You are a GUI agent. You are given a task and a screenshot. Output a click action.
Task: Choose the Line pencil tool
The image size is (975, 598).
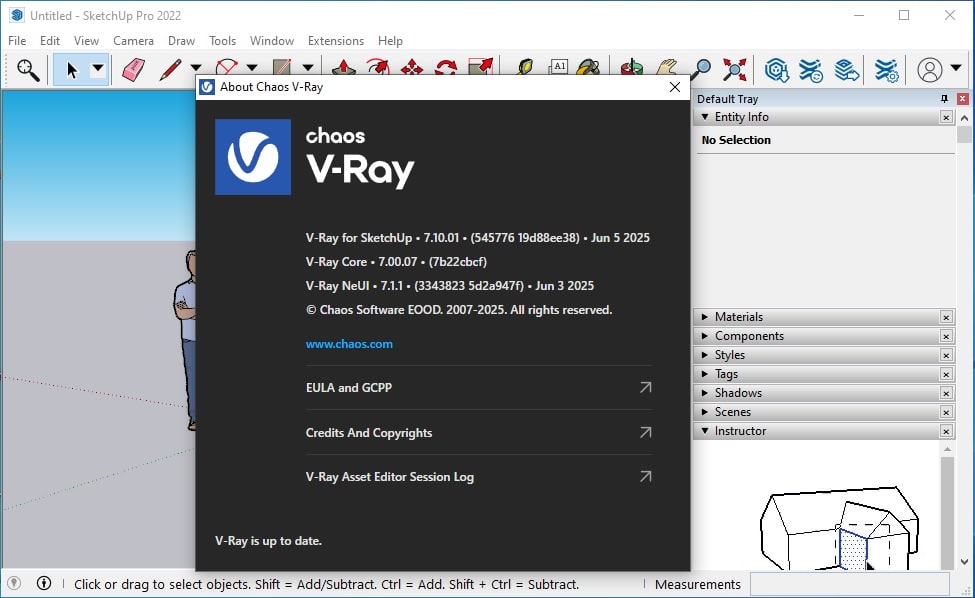tap(170, 70)
